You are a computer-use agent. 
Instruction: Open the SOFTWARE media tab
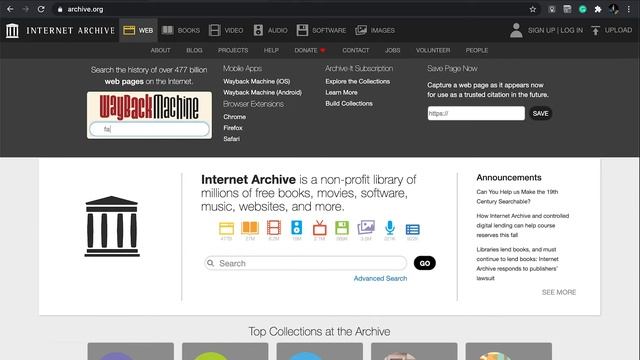point(321,30)
